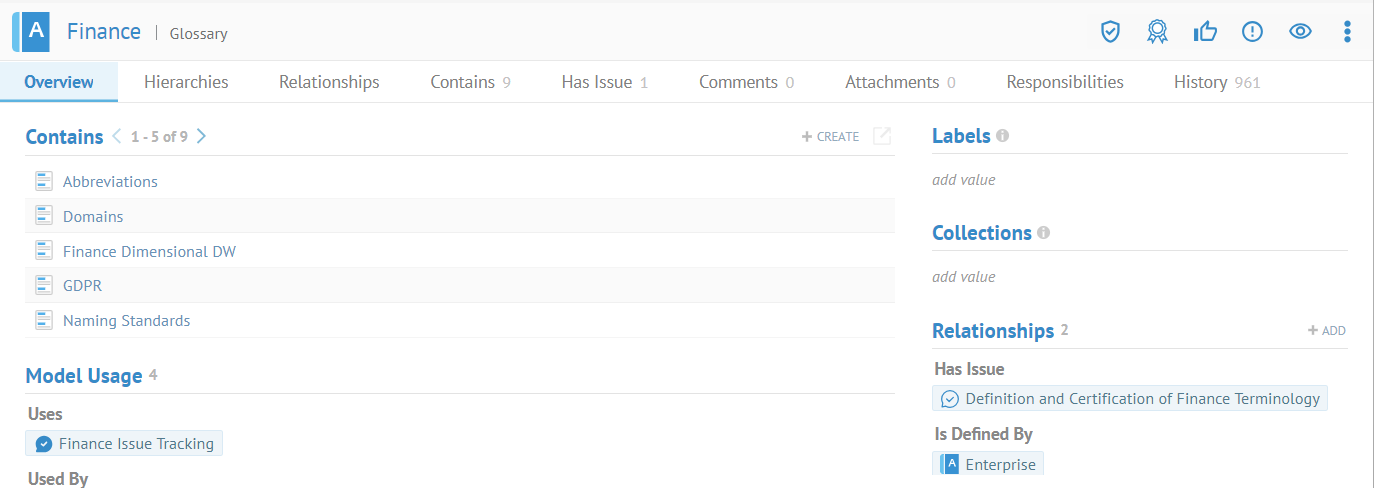This screenshot has height=488, width=1374.
Task: Open the Finance Issue Tracking link
Action: pyautogui.click(x=136, y=443)
